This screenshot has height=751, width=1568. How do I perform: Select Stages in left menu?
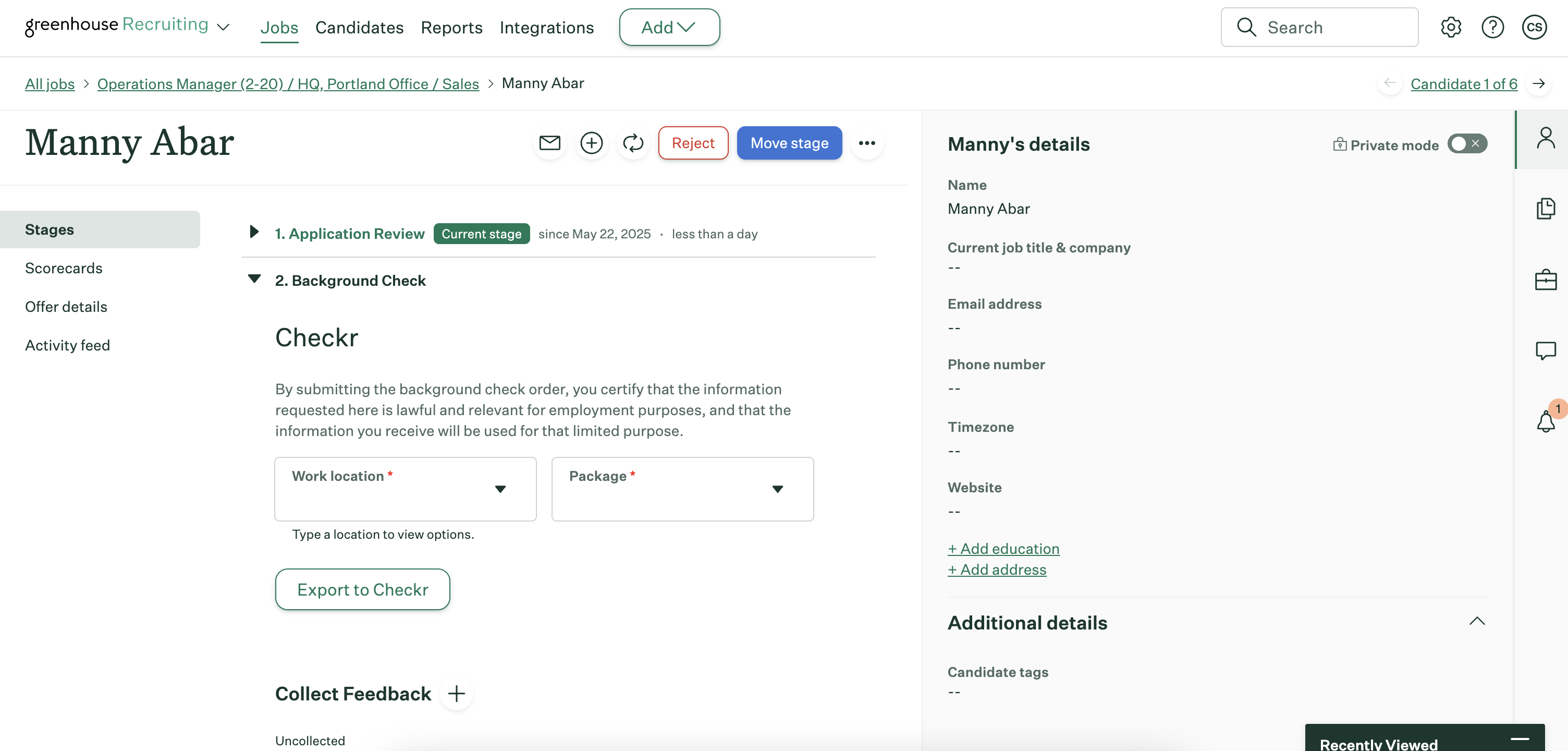point(100,229)
